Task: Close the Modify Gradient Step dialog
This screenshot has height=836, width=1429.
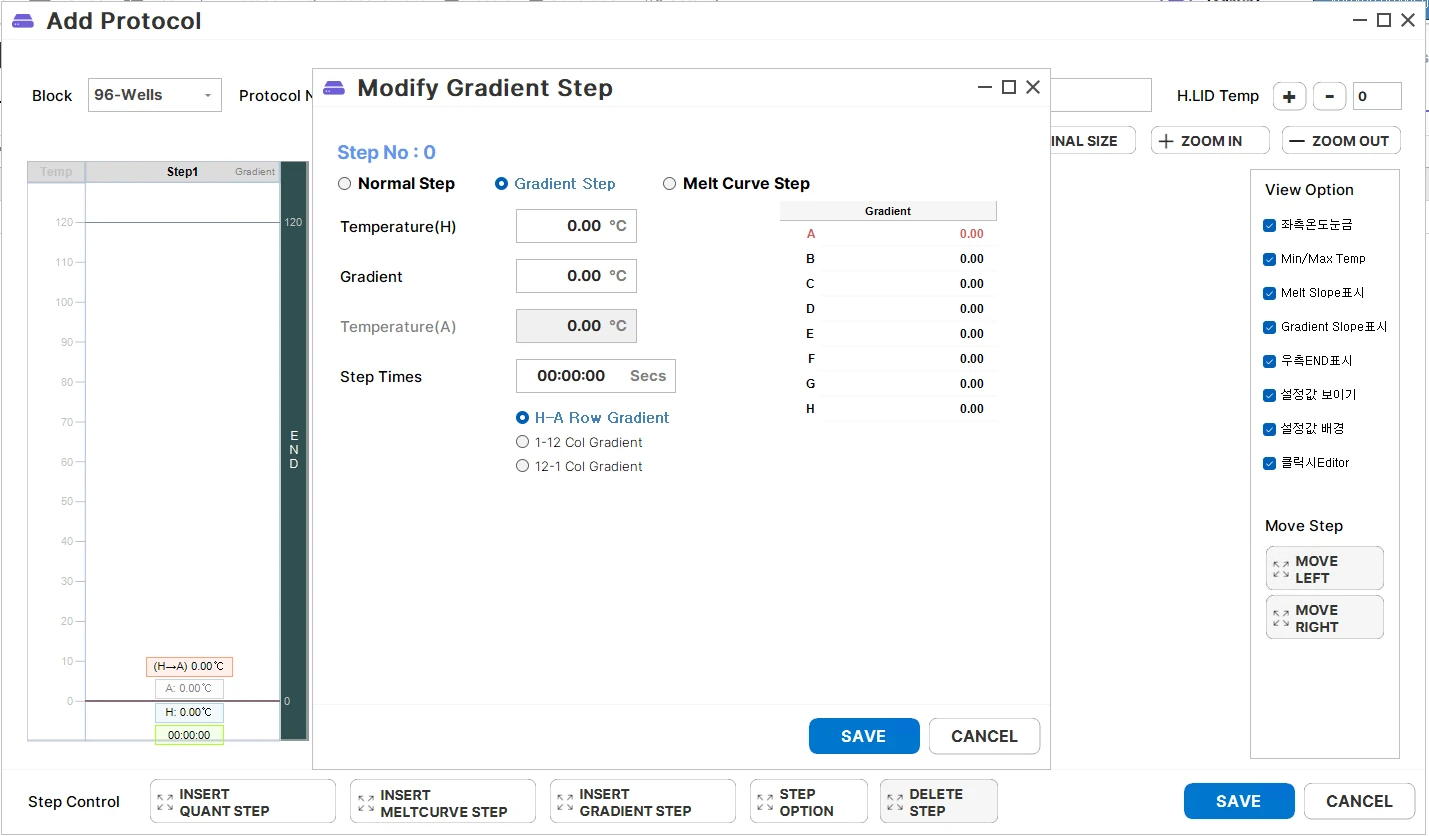Action: coord(1033,88)
